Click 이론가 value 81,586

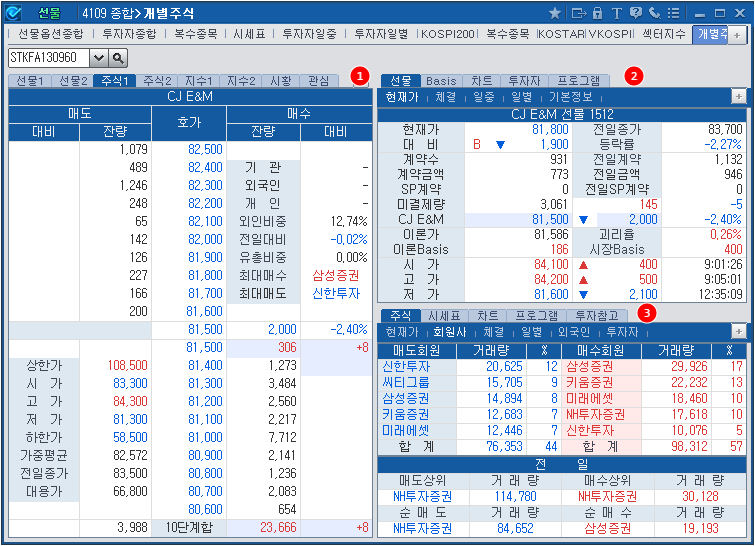551,234
